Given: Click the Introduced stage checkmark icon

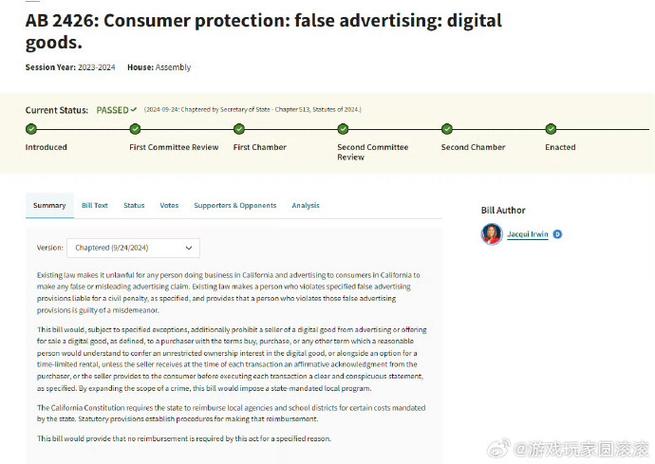Looking at the screenshot, I should click(31, 129).
